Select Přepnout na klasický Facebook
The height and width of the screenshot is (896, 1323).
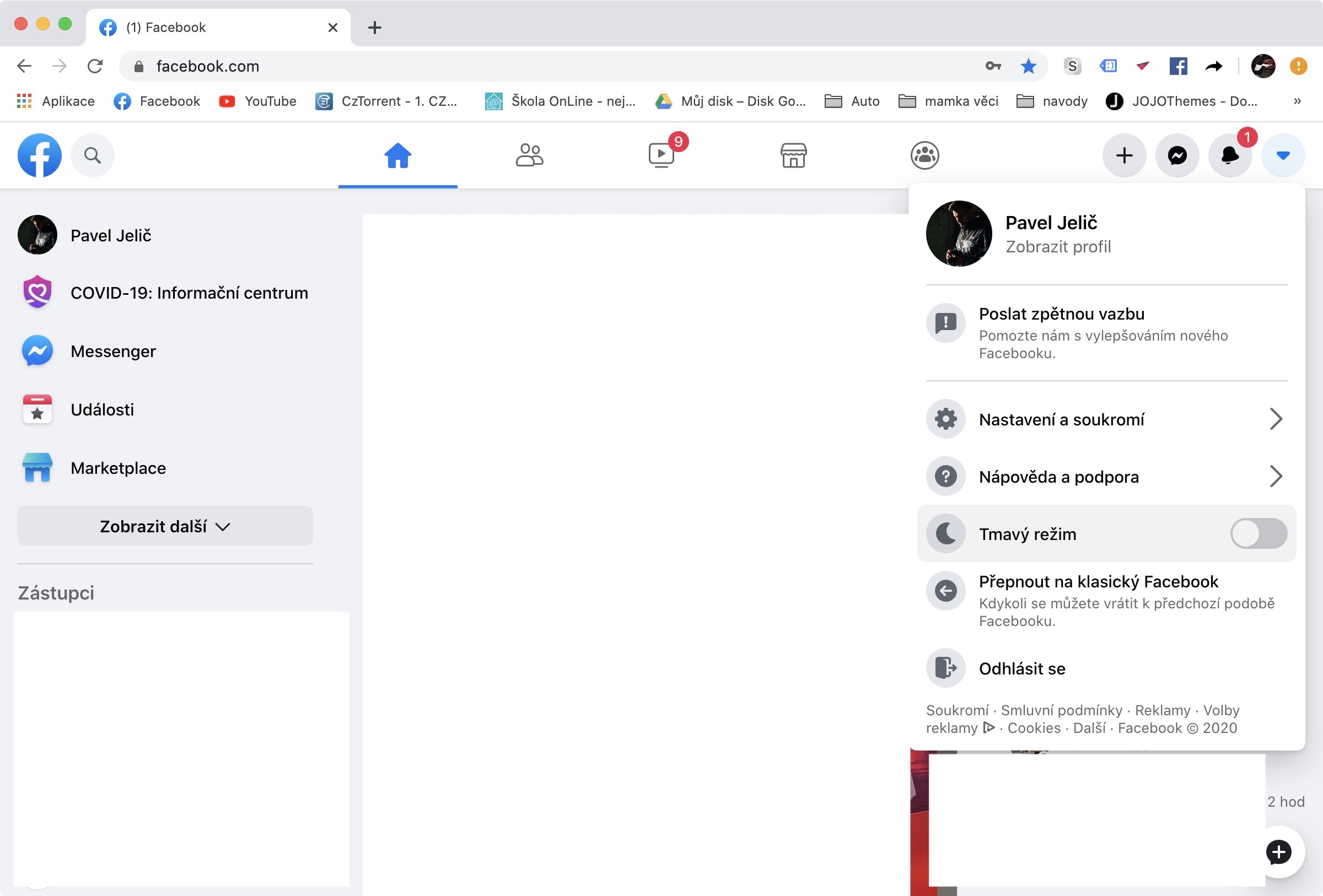pos(1098,582)
